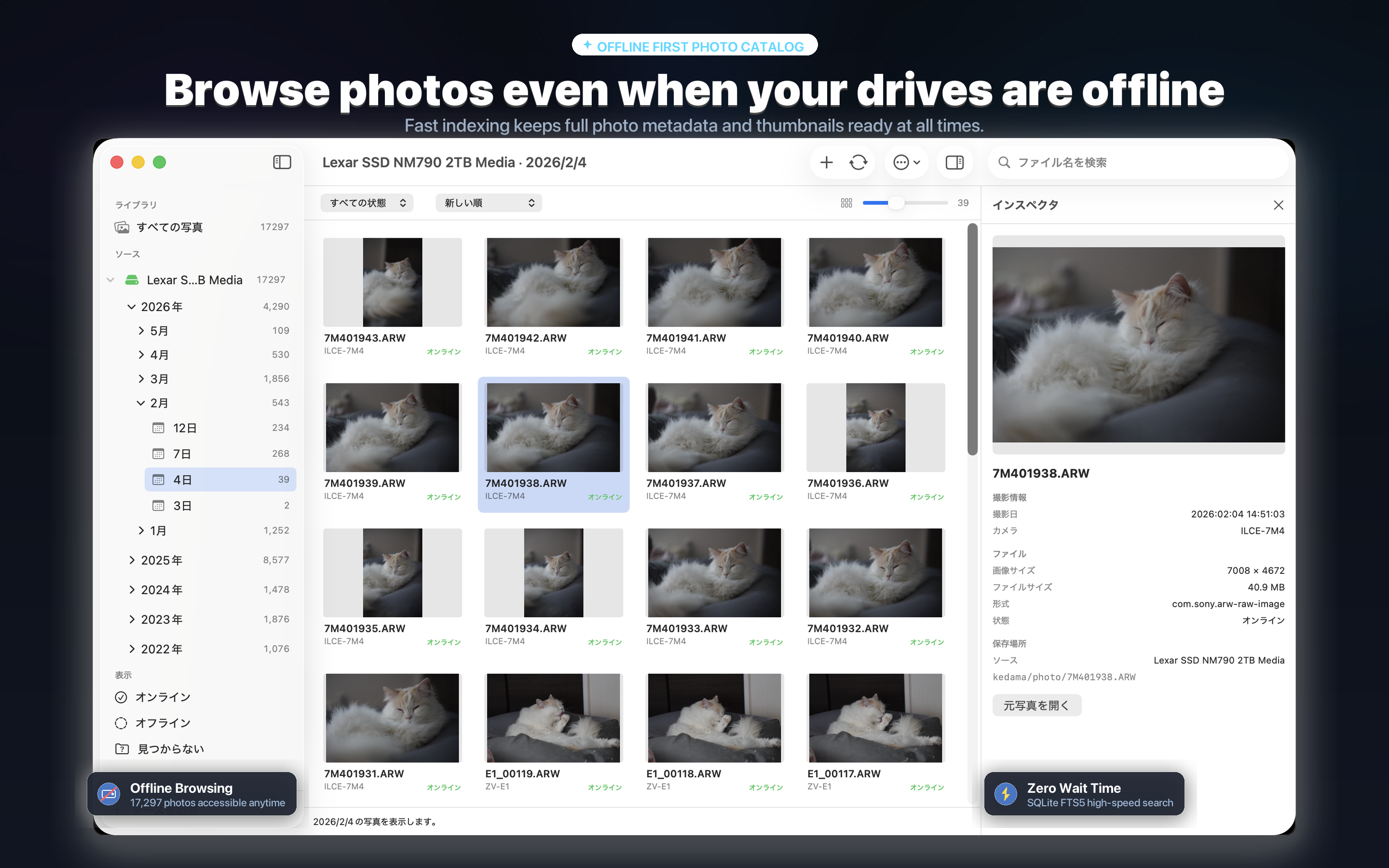
Task: Select thumbnail E1_00119.ARW
Action: pos(553,718)
